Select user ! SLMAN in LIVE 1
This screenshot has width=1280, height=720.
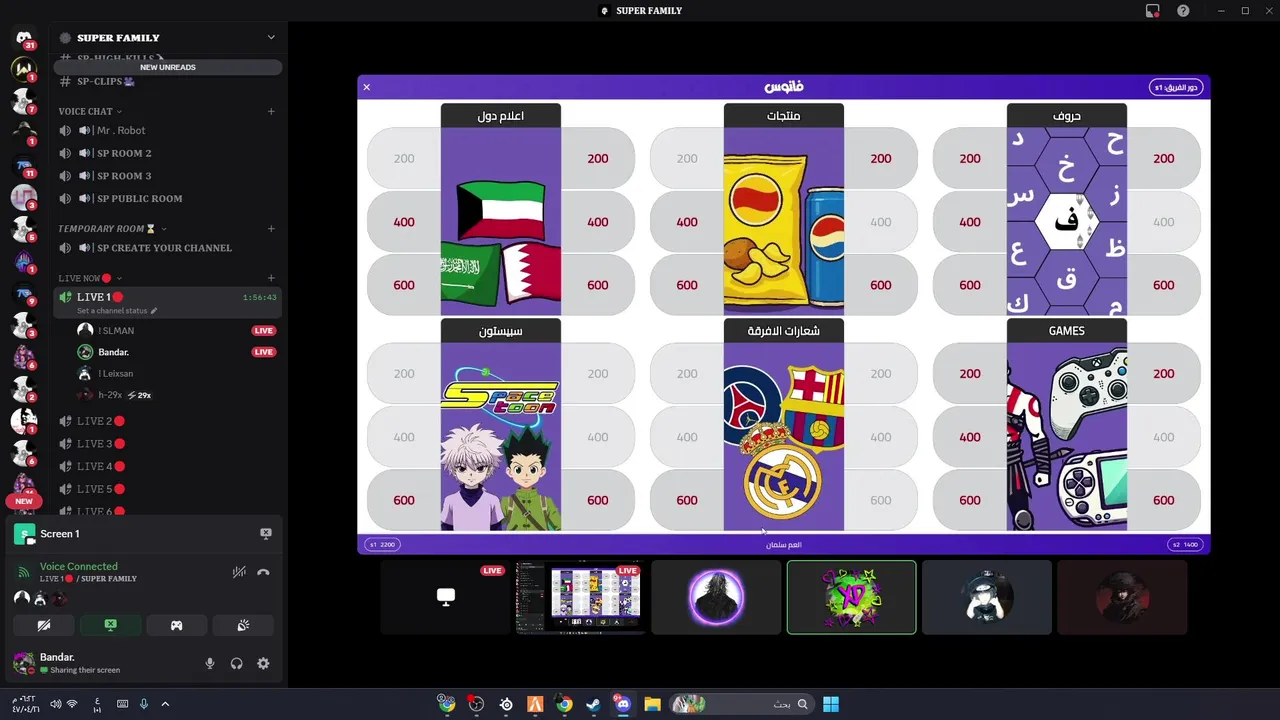point(166,330)
